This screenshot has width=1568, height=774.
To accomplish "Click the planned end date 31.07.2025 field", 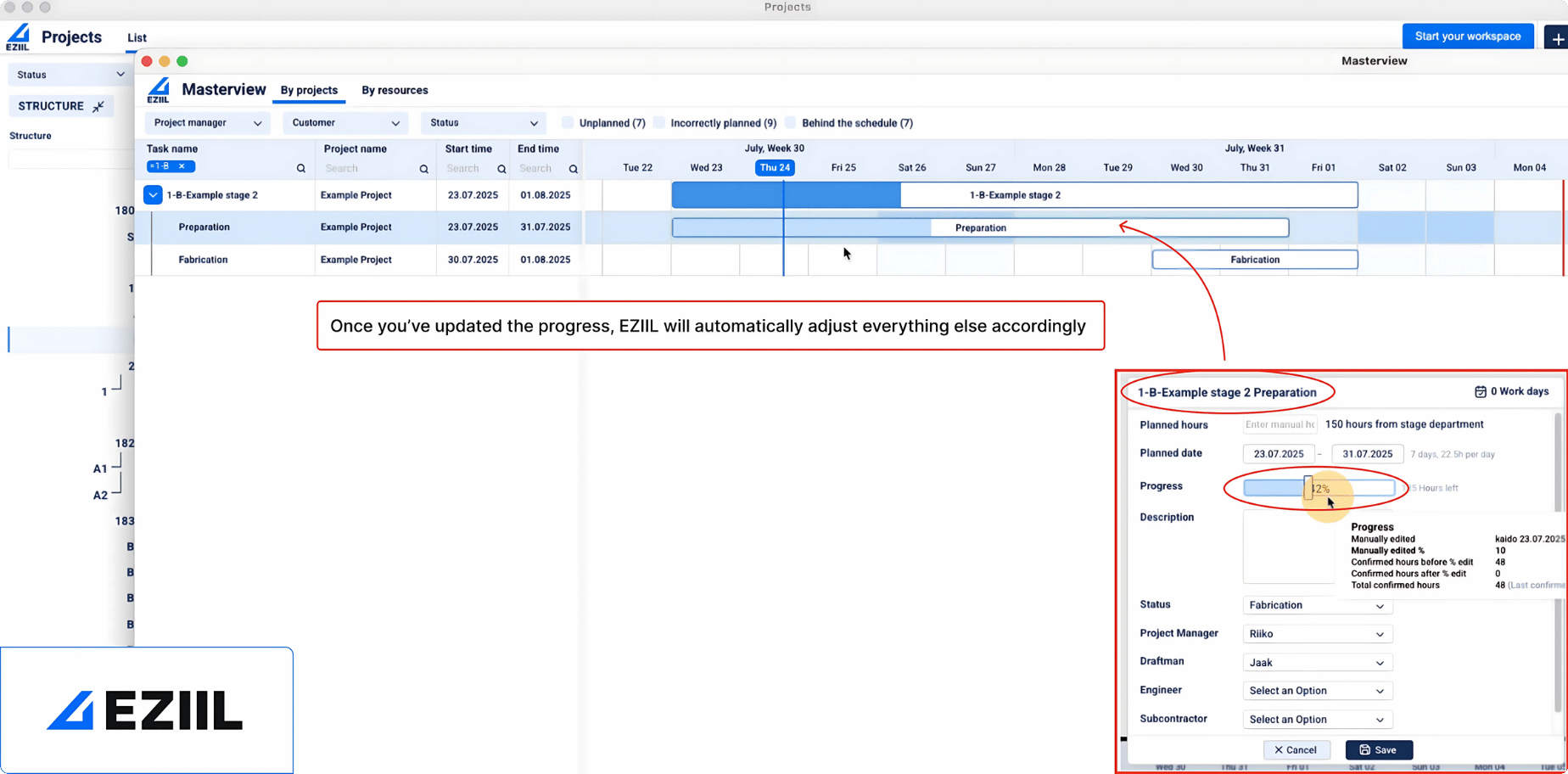I will click(x=1368, y=454).
